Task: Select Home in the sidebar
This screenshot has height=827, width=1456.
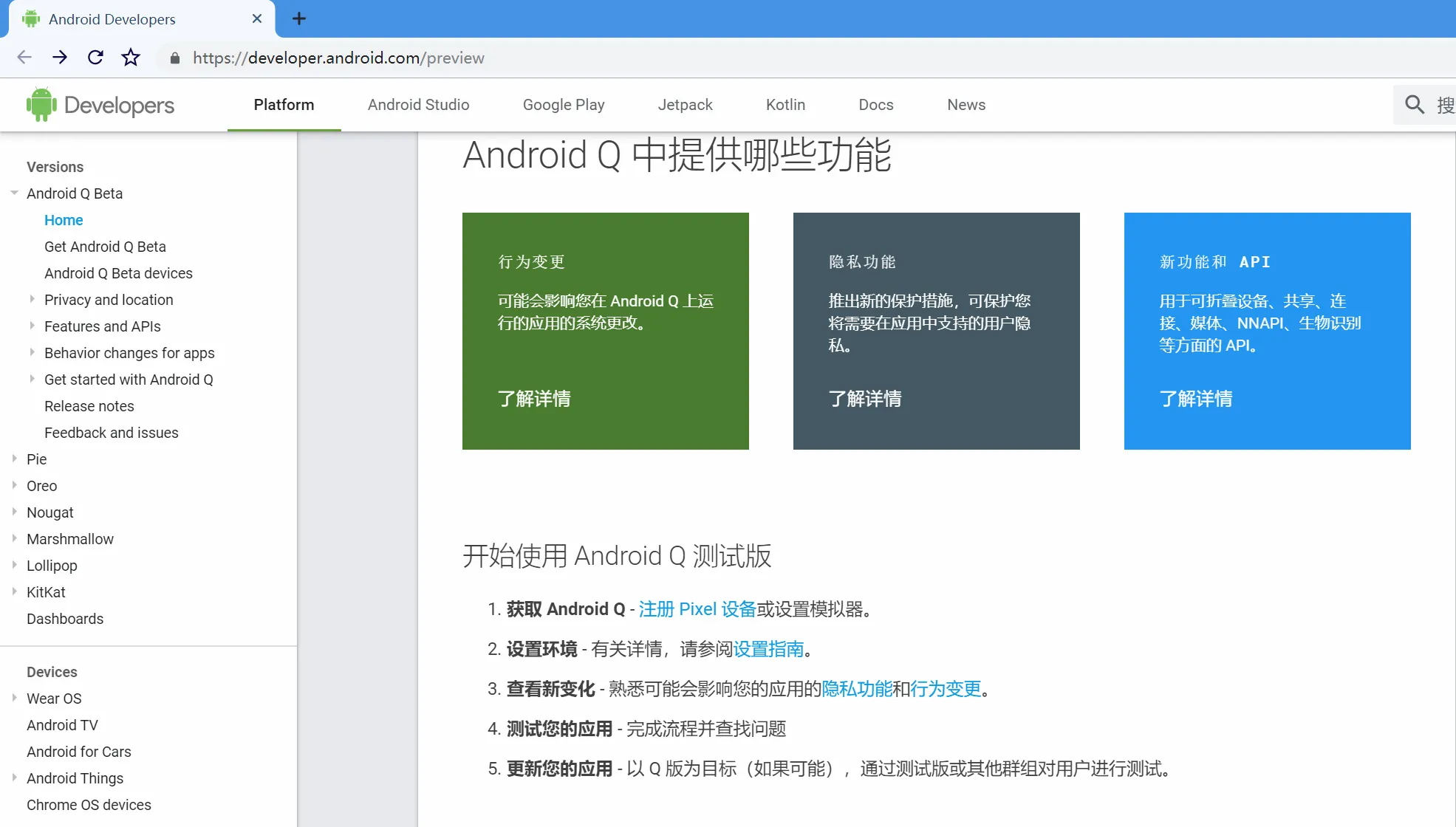Action: [x=64, y=220]
